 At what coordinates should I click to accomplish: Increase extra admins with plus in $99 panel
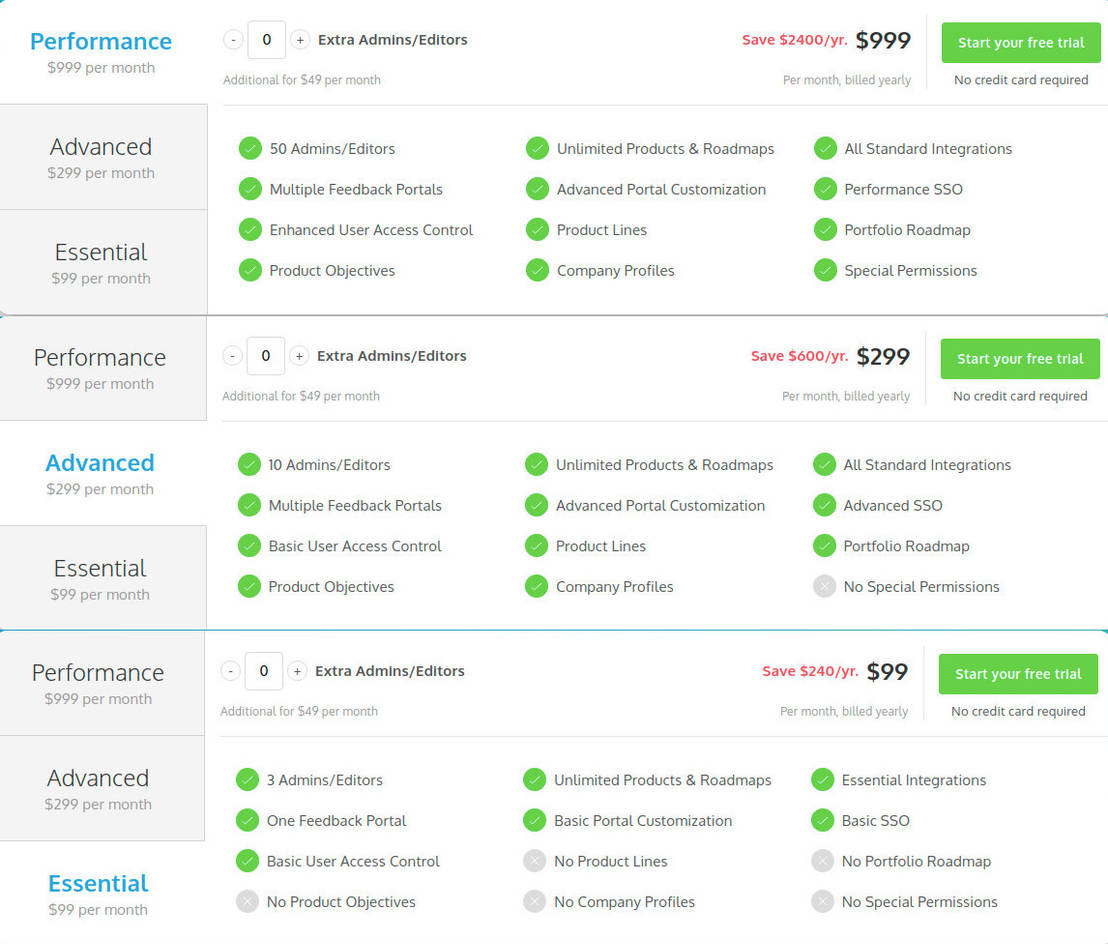(297, 671)
